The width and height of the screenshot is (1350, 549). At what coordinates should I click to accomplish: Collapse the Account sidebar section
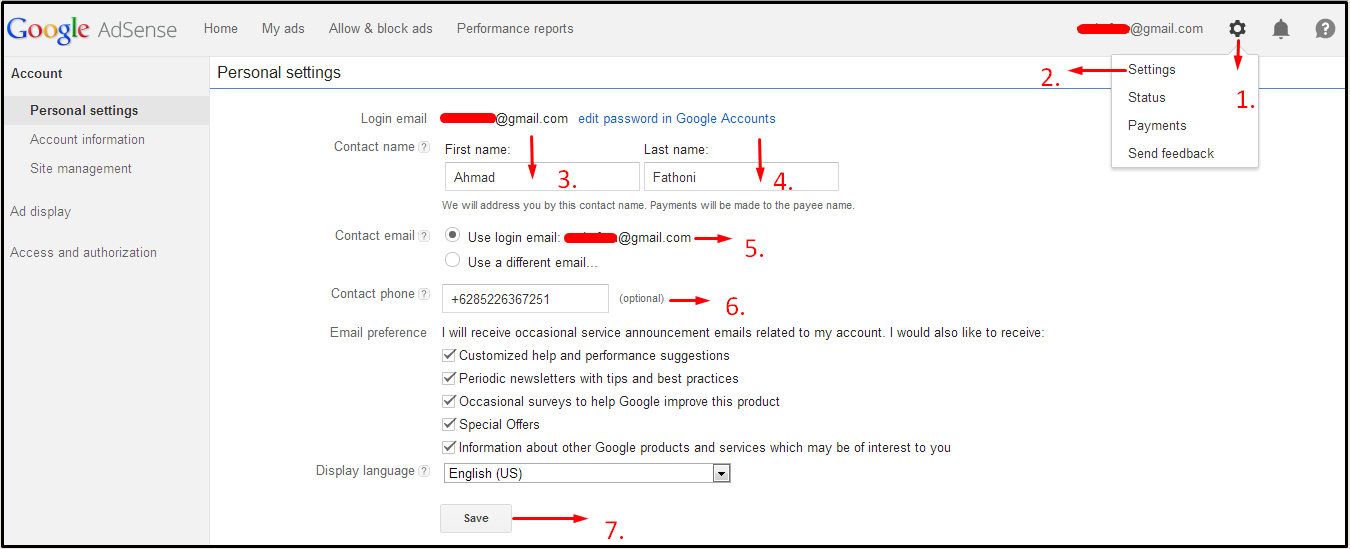click(x=37, y=74)
